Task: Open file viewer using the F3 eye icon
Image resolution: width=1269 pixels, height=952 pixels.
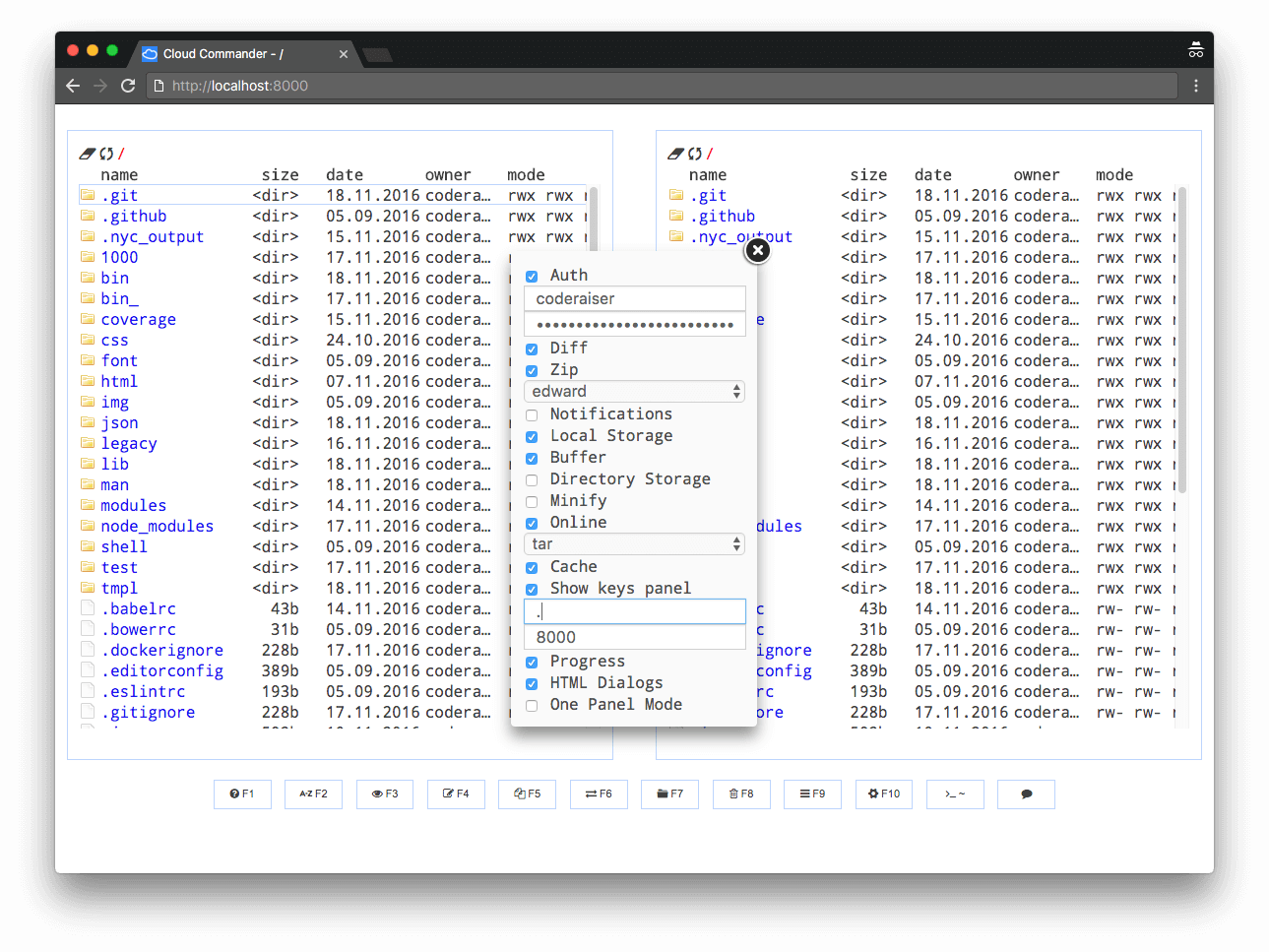Action: 384,793
